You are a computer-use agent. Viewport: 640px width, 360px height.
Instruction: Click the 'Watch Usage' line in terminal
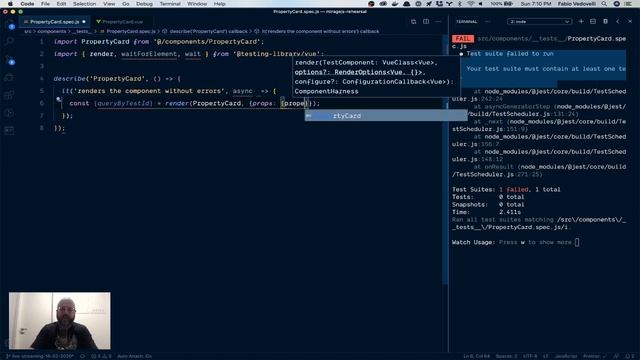pyautogui.click(x=516, y=242)
